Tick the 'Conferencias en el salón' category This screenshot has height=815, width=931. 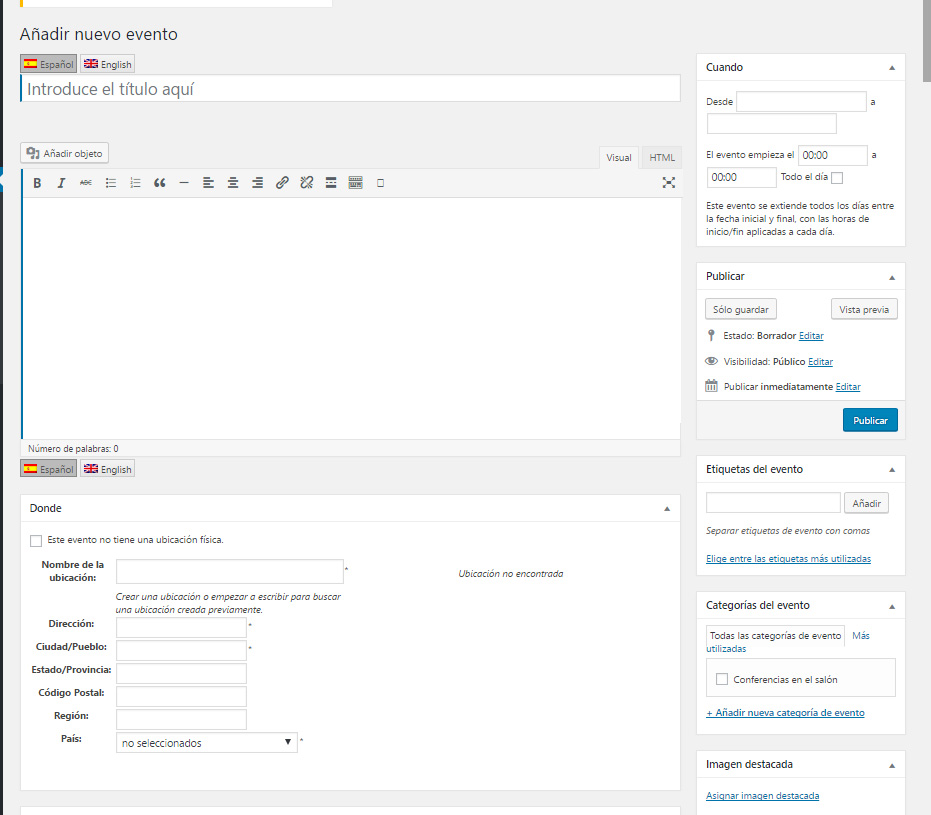(722, 680)
